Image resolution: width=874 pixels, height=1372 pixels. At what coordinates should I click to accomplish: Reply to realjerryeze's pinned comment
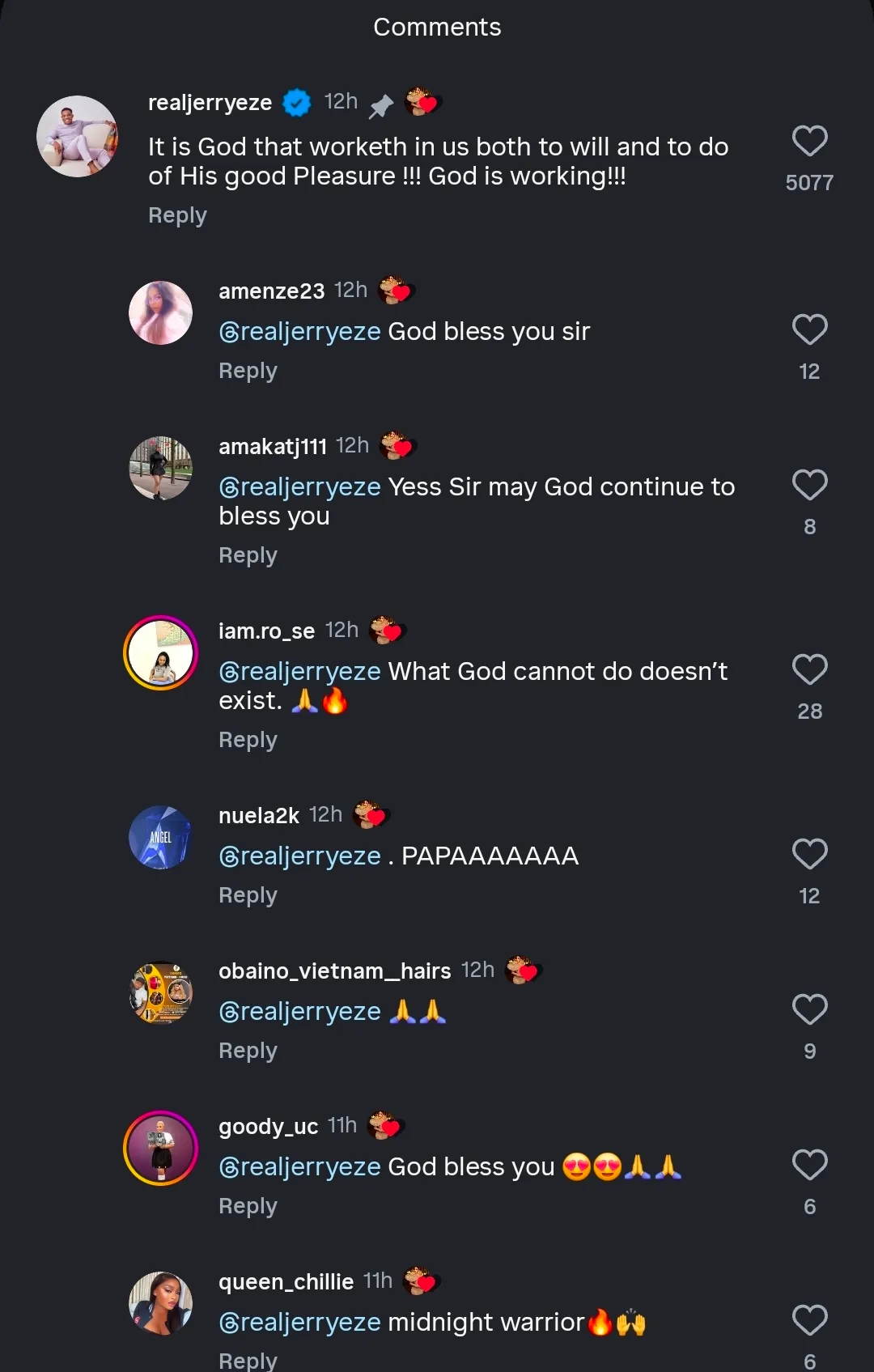[177, 215]
